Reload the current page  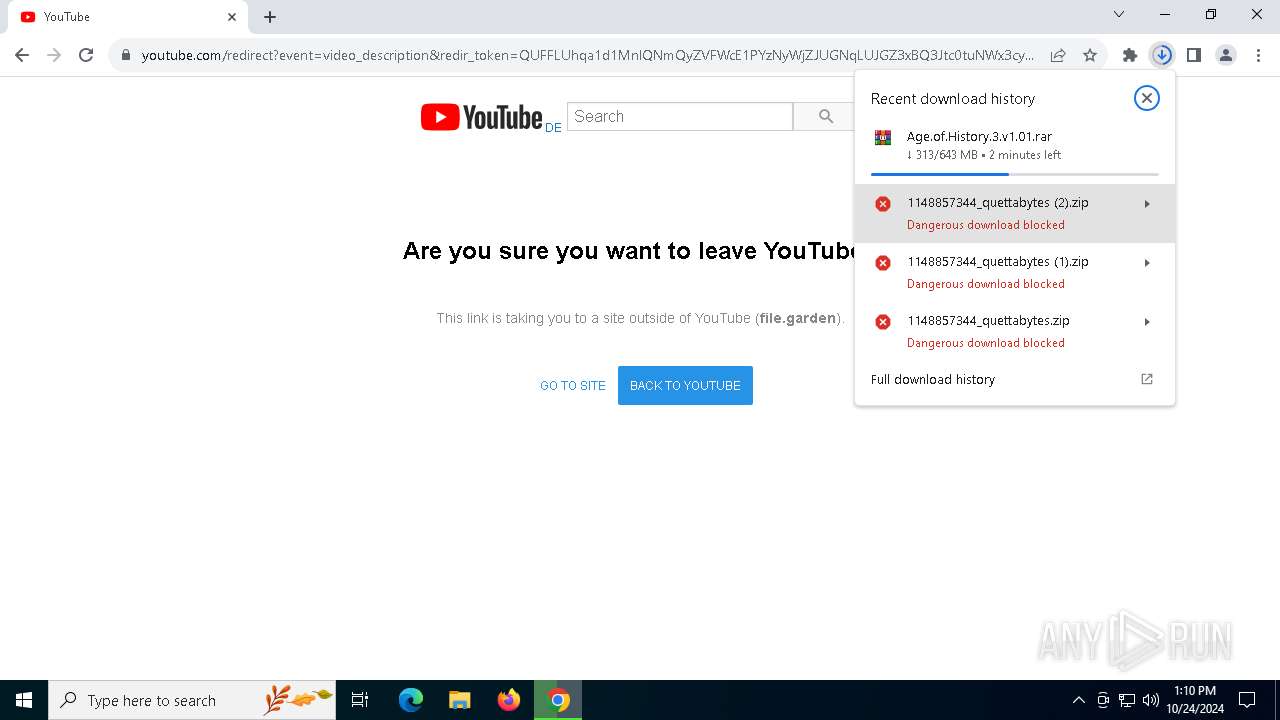[x=86, y=55]
